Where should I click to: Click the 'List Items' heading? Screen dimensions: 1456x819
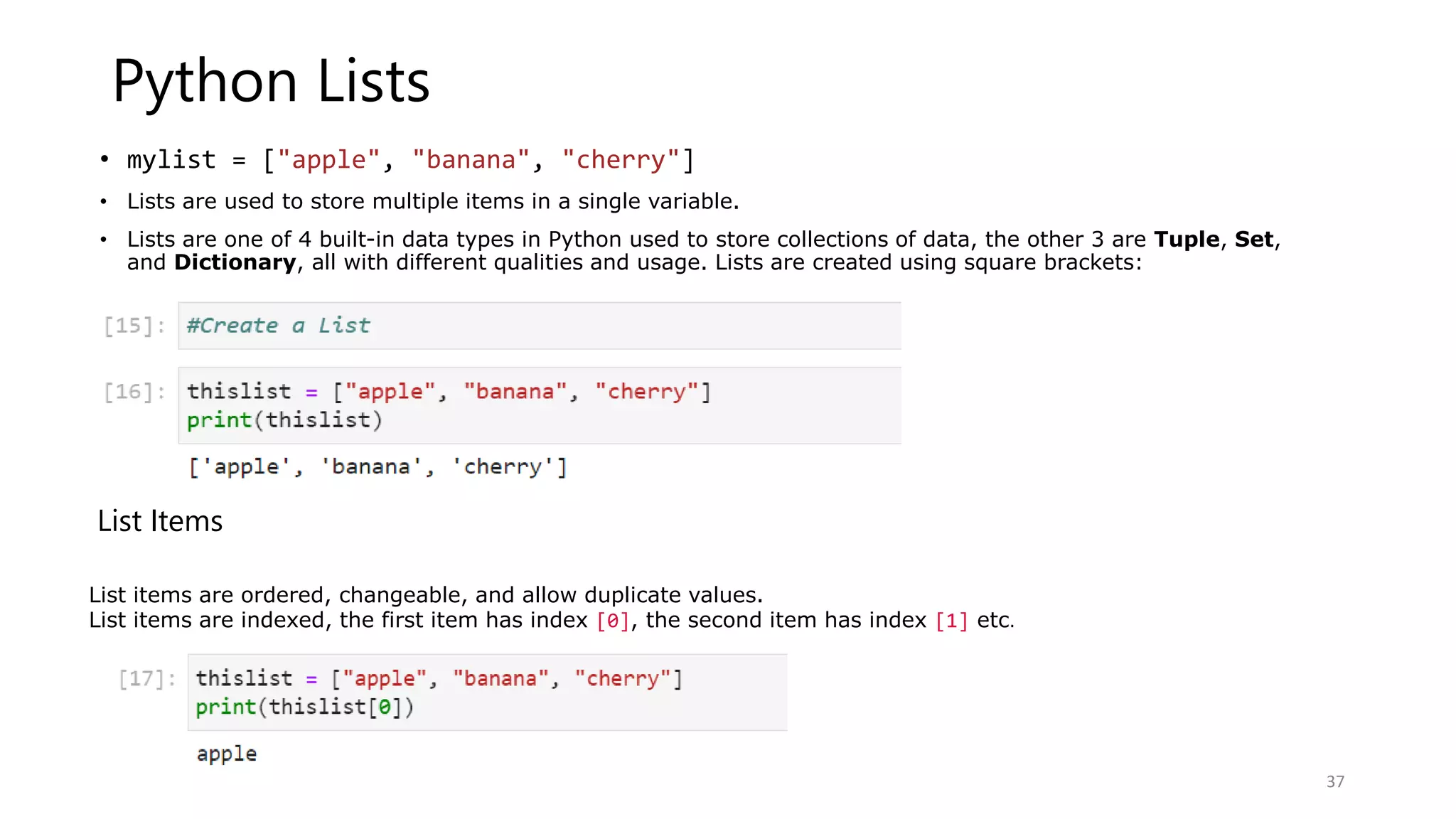[160, 521]
